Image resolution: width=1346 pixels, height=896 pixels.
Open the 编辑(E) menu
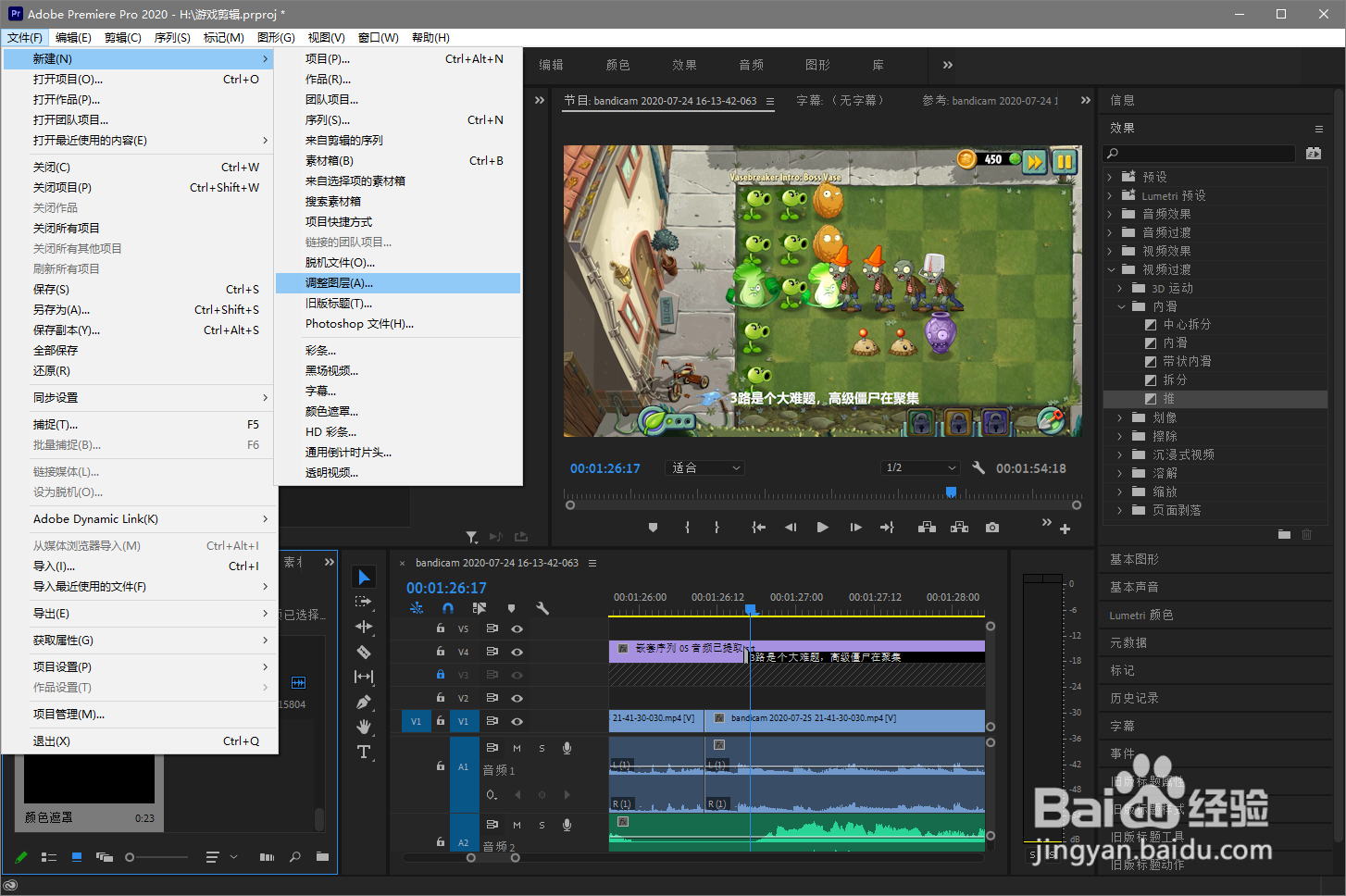click(x=73, y=38)
